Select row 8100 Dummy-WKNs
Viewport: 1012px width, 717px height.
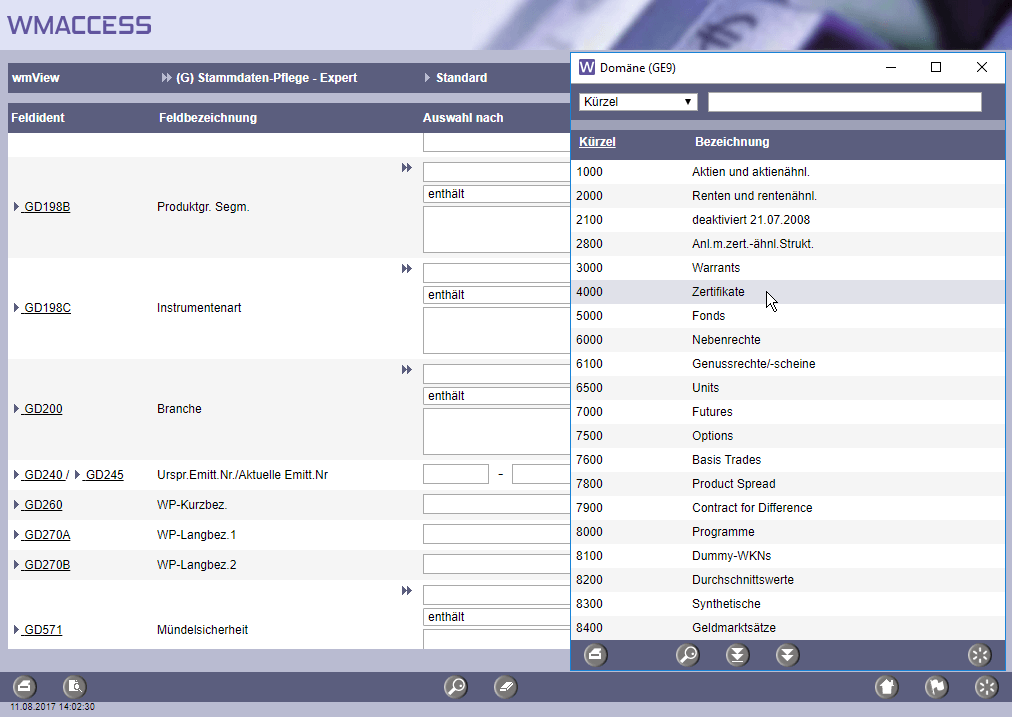pyautogui.click(x=788, y=556)
